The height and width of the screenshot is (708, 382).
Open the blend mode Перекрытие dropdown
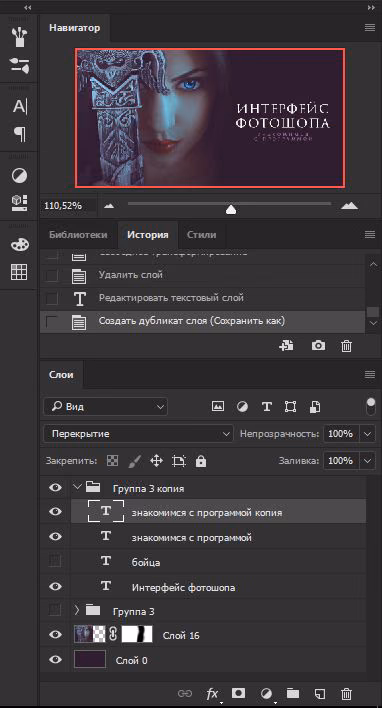[x=139, y=434]
